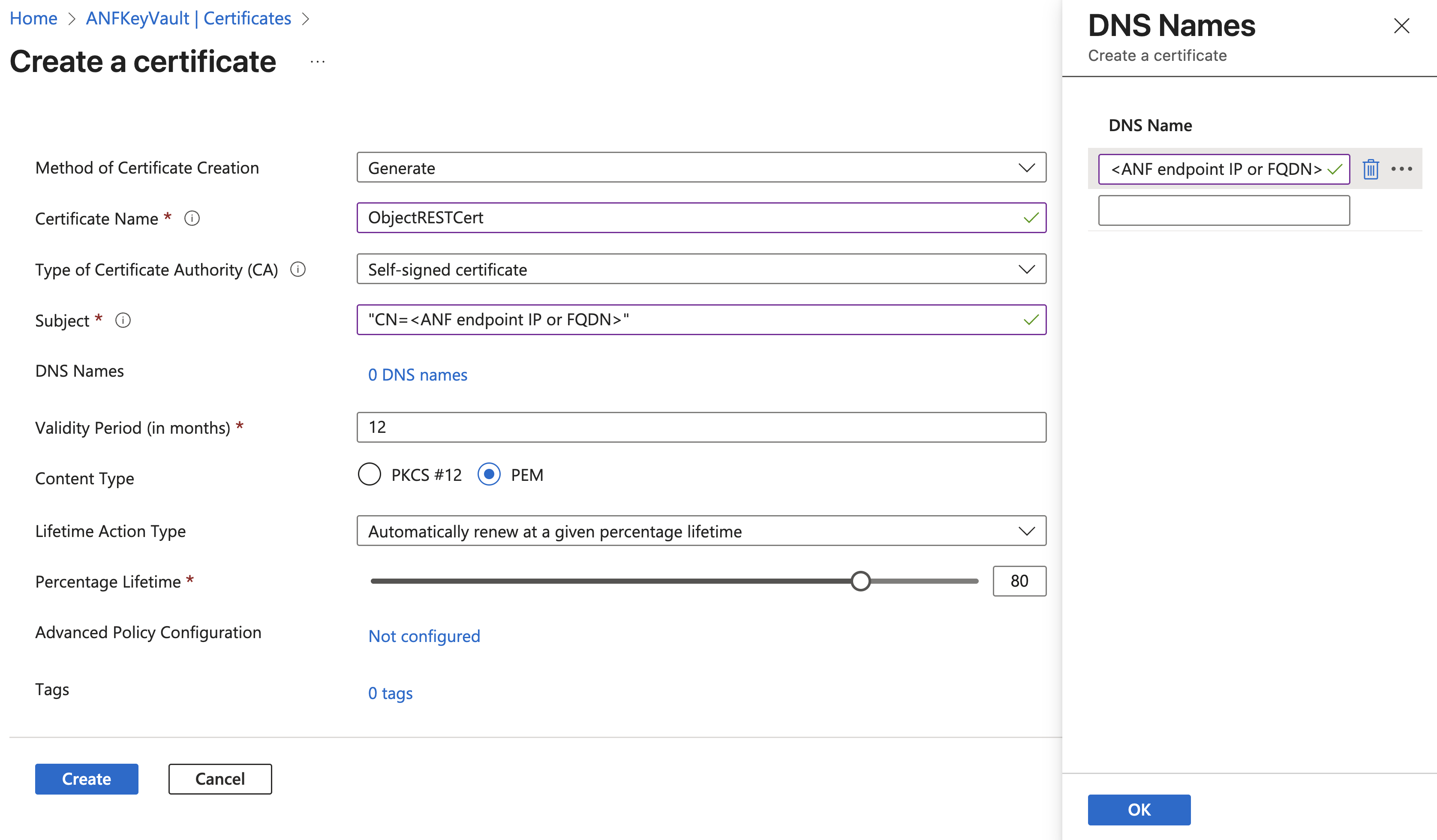Image resolution: width=1437 pixels, height=840 pixels.
Task: Navigate to ANFKeyVault | Certificates breadcrumb
Action: coord(188,18)
